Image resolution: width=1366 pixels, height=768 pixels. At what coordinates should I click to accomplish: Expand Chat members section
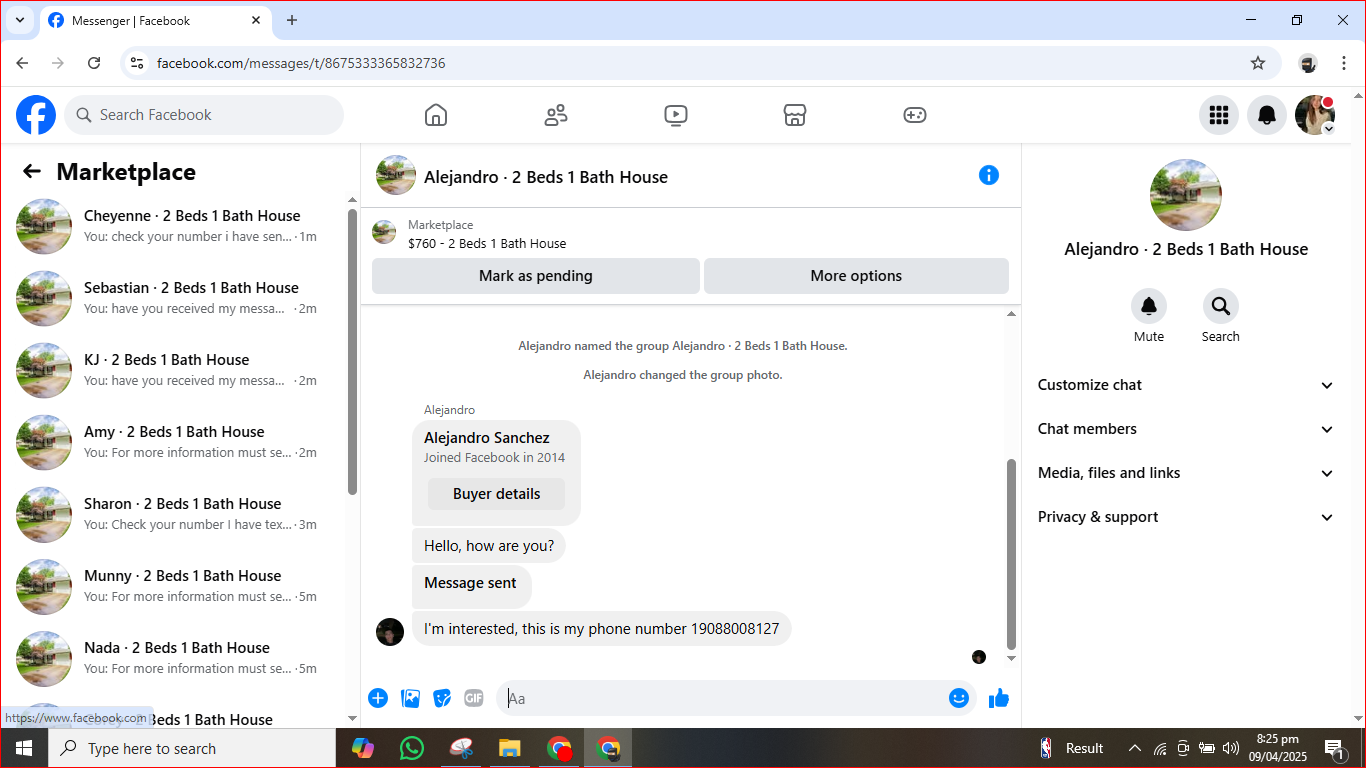tap(1186, 429)
